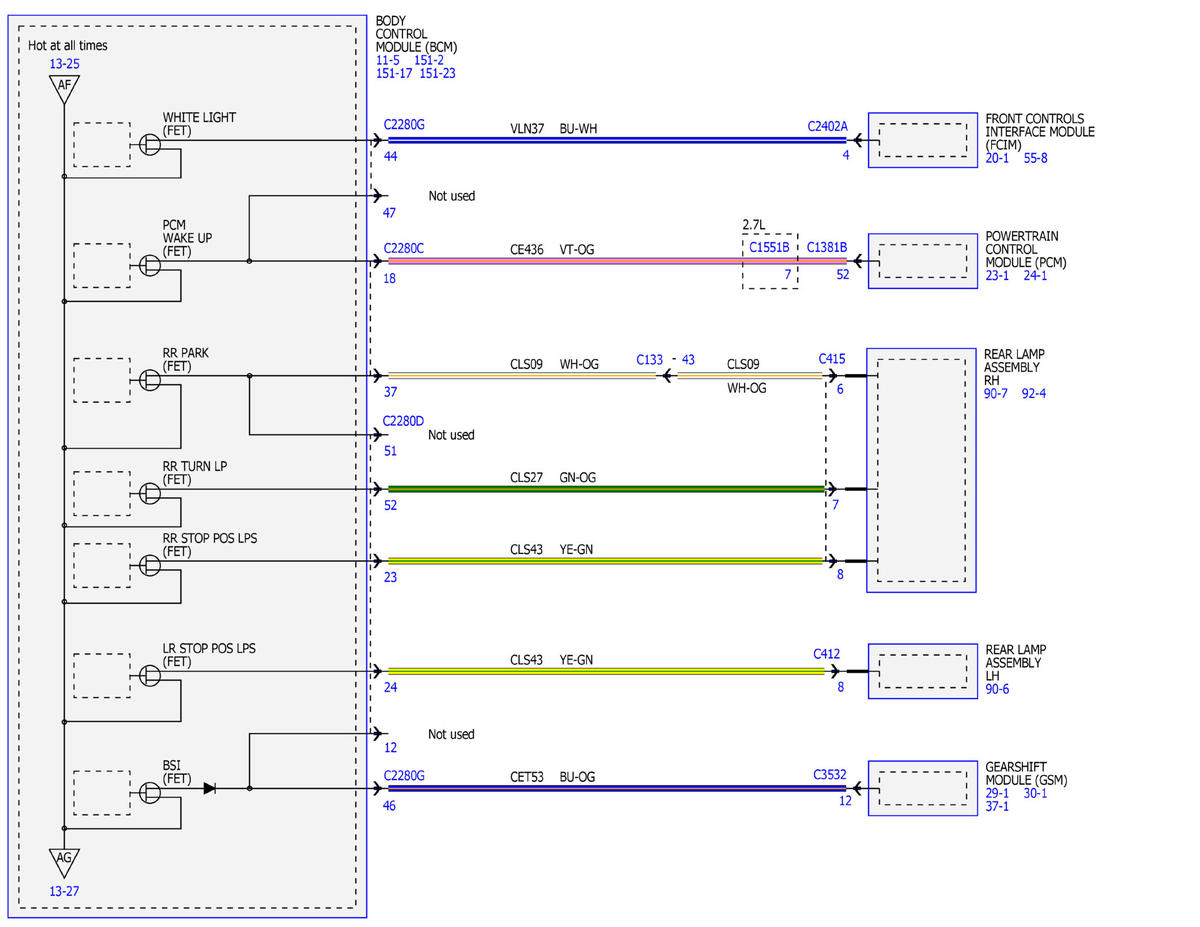Viewport: 1200px width, 927px height.
Task: Select the RR STOP POS LPS FET symbol
Action: tap(150, 566)
